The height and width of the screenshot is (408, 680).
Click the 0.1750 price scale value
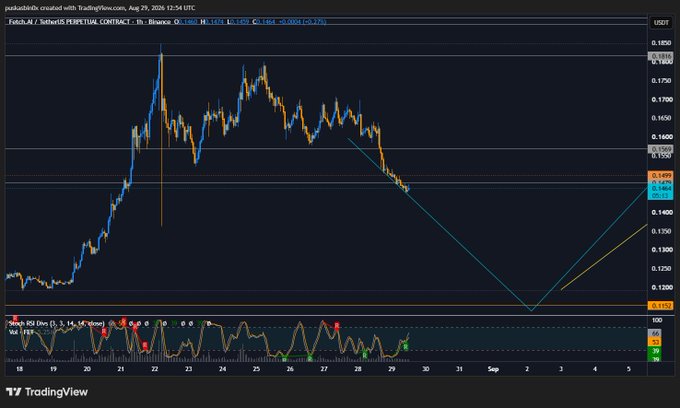click(x=662, y=81)
